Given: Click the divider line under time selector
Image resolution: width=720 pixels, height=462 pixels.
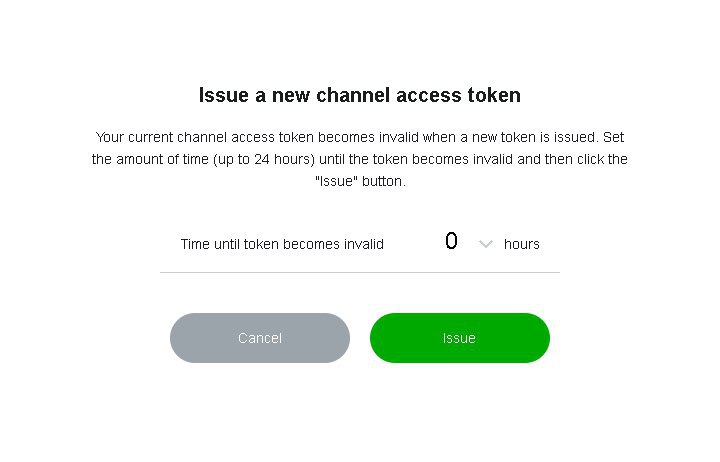Looking at the screenshot, I should [x=360, y=272].
